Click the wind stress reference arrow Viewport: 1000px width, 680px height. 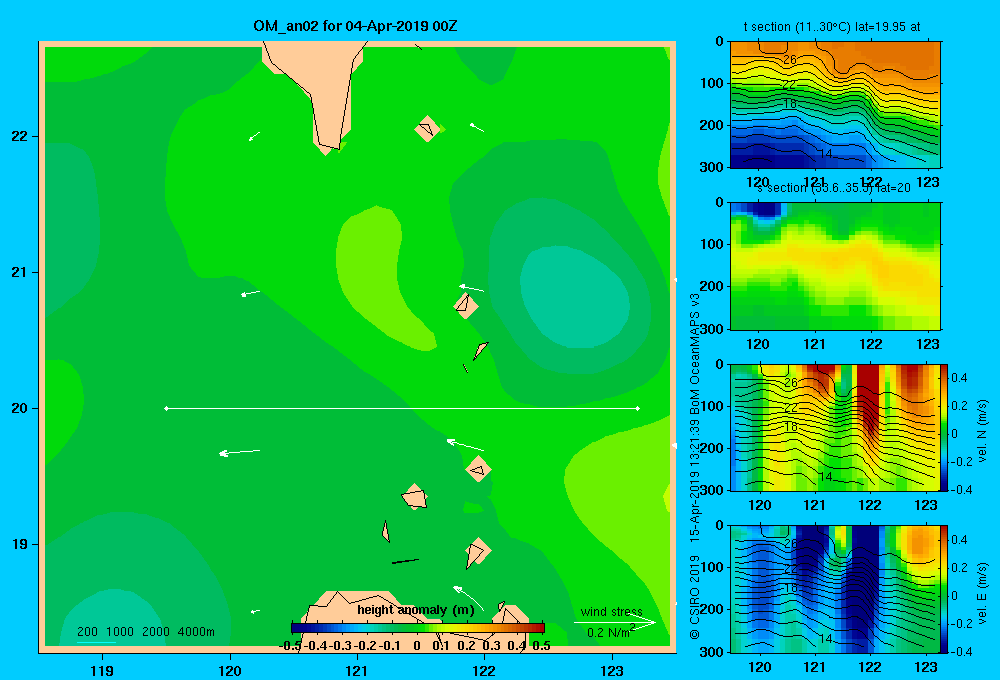point(615,622)
